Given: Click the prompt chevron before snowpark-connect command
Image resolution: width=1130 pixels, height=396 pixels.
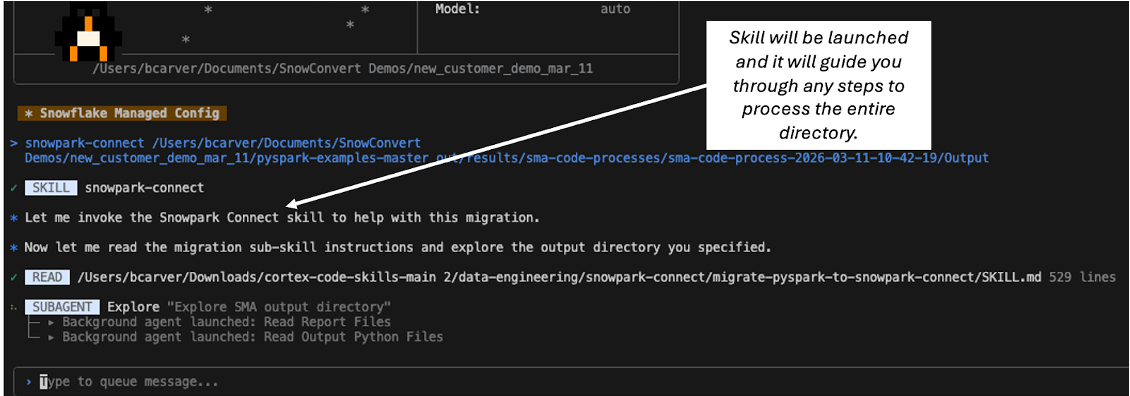Looking at the screenshot, I should (14, 143).
